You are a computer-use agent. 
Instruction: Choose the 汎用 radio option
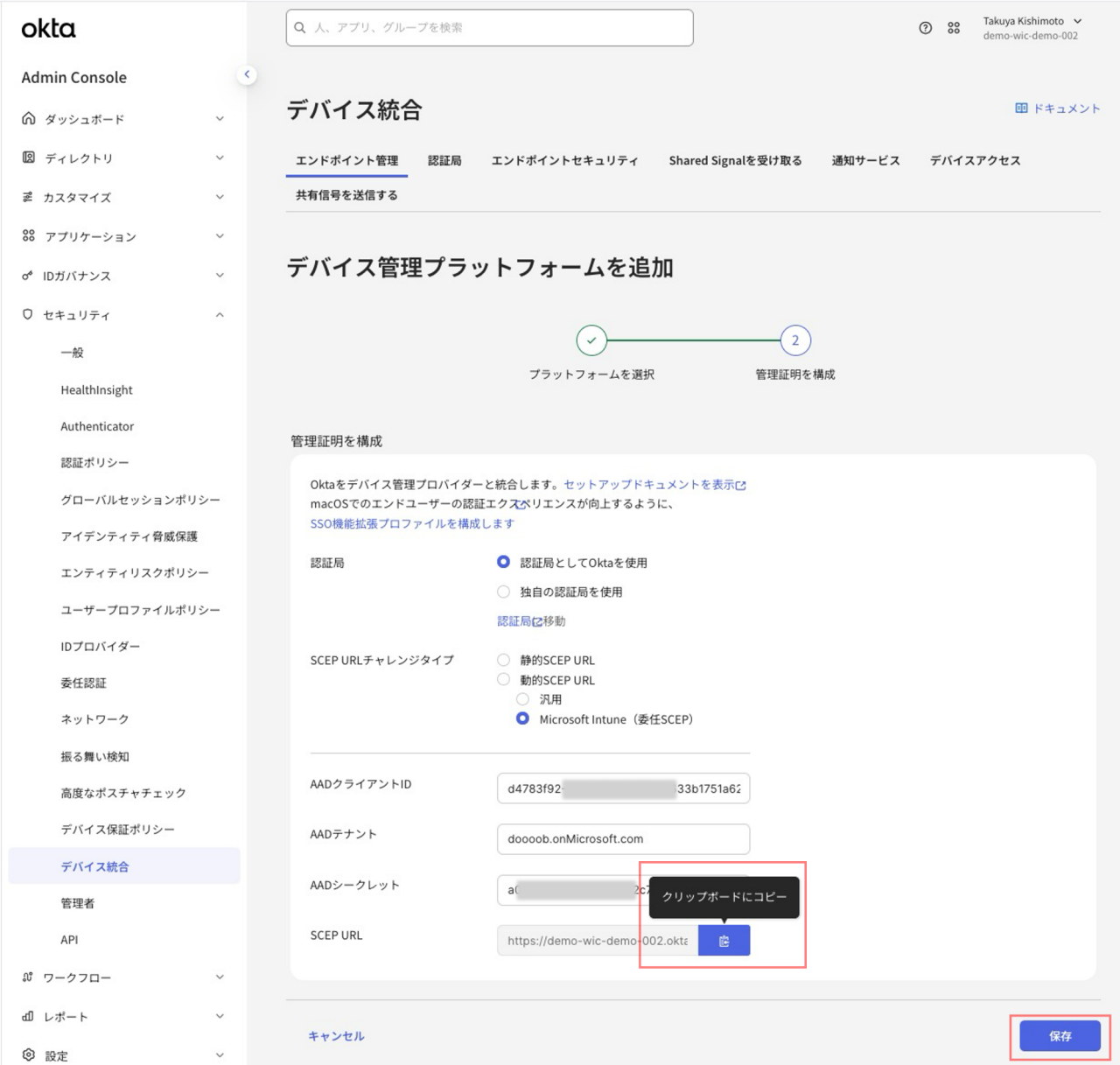(x=522, y=699)
